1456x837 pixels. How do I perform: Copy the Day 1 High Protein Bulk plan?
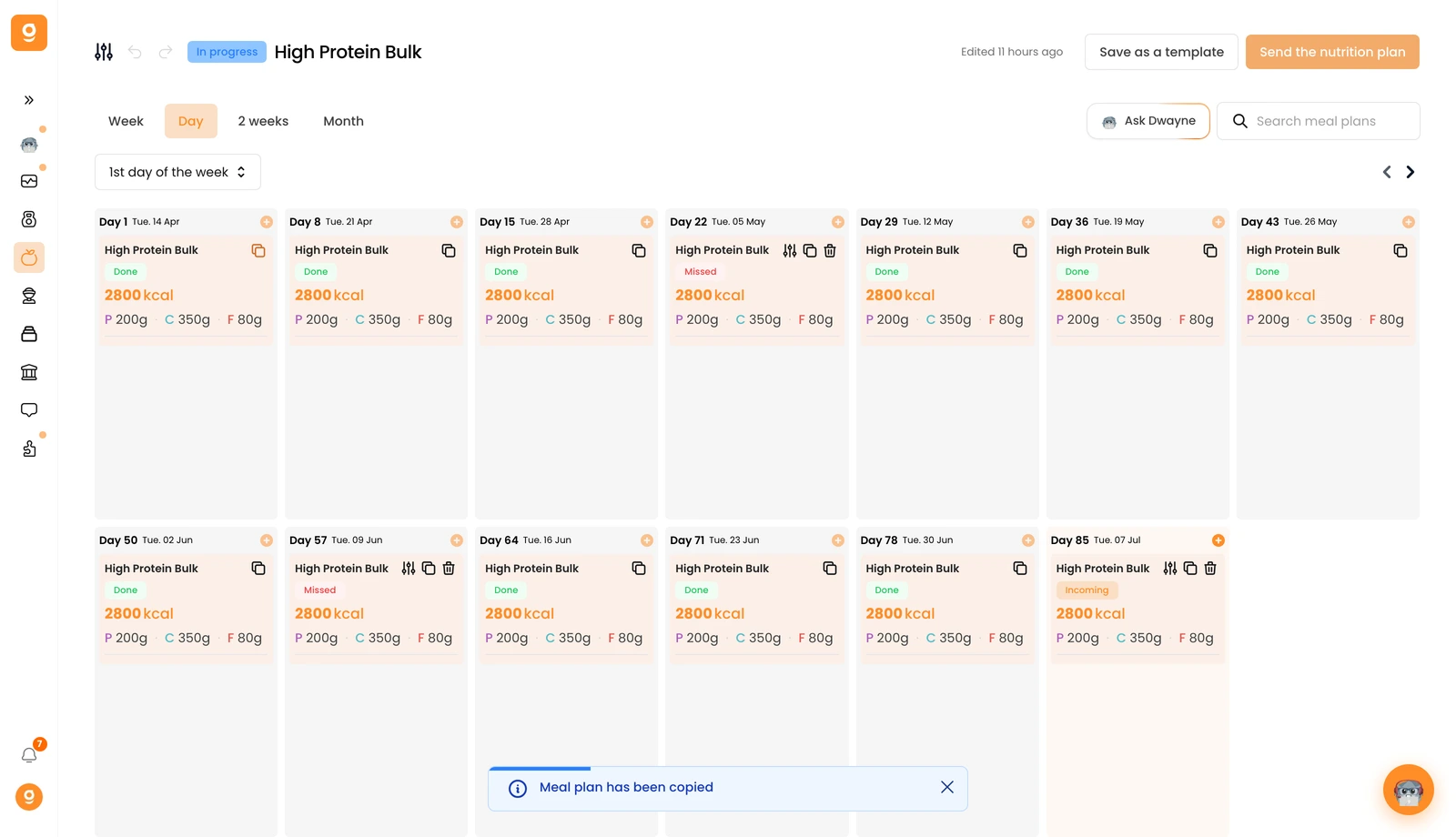(258, 250)
